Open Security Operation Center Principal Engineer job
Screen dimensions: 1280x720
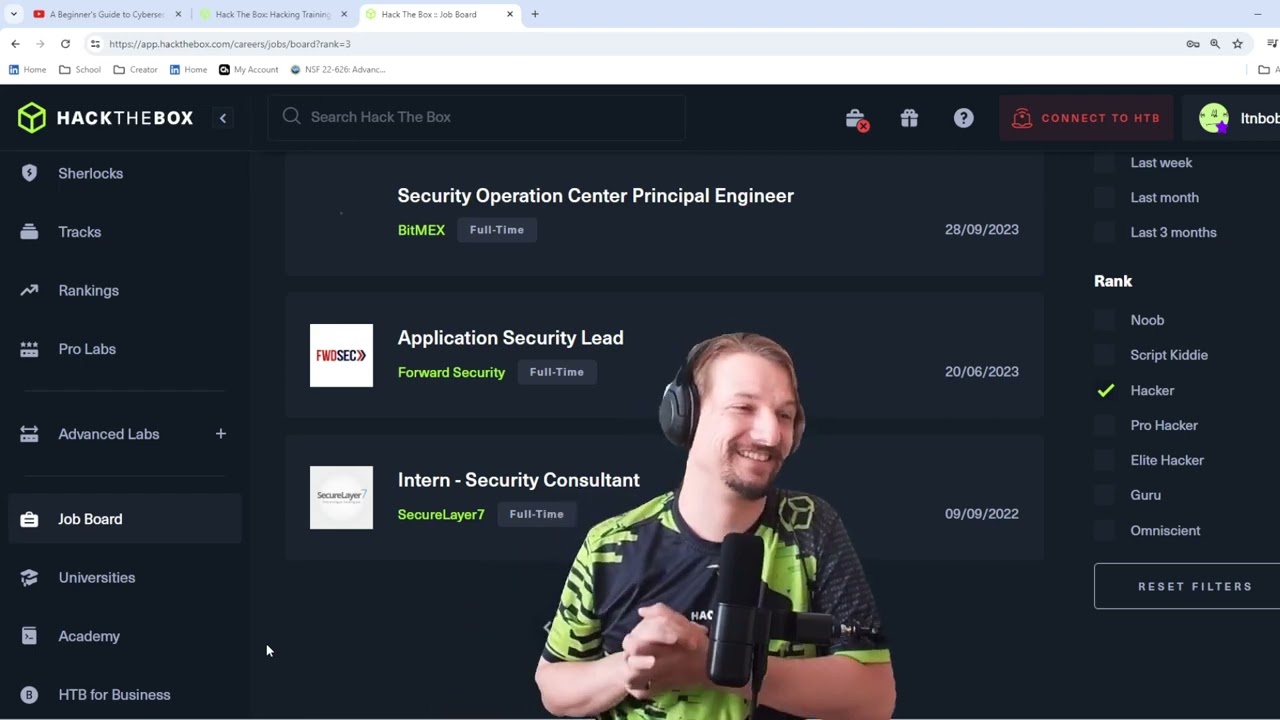click(595, 196)
